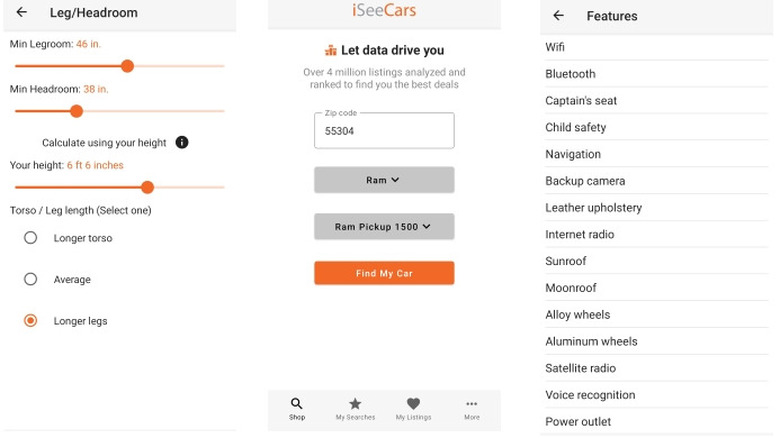Choose Wifi from the features list
780x438 pixels.
point(555,47)
